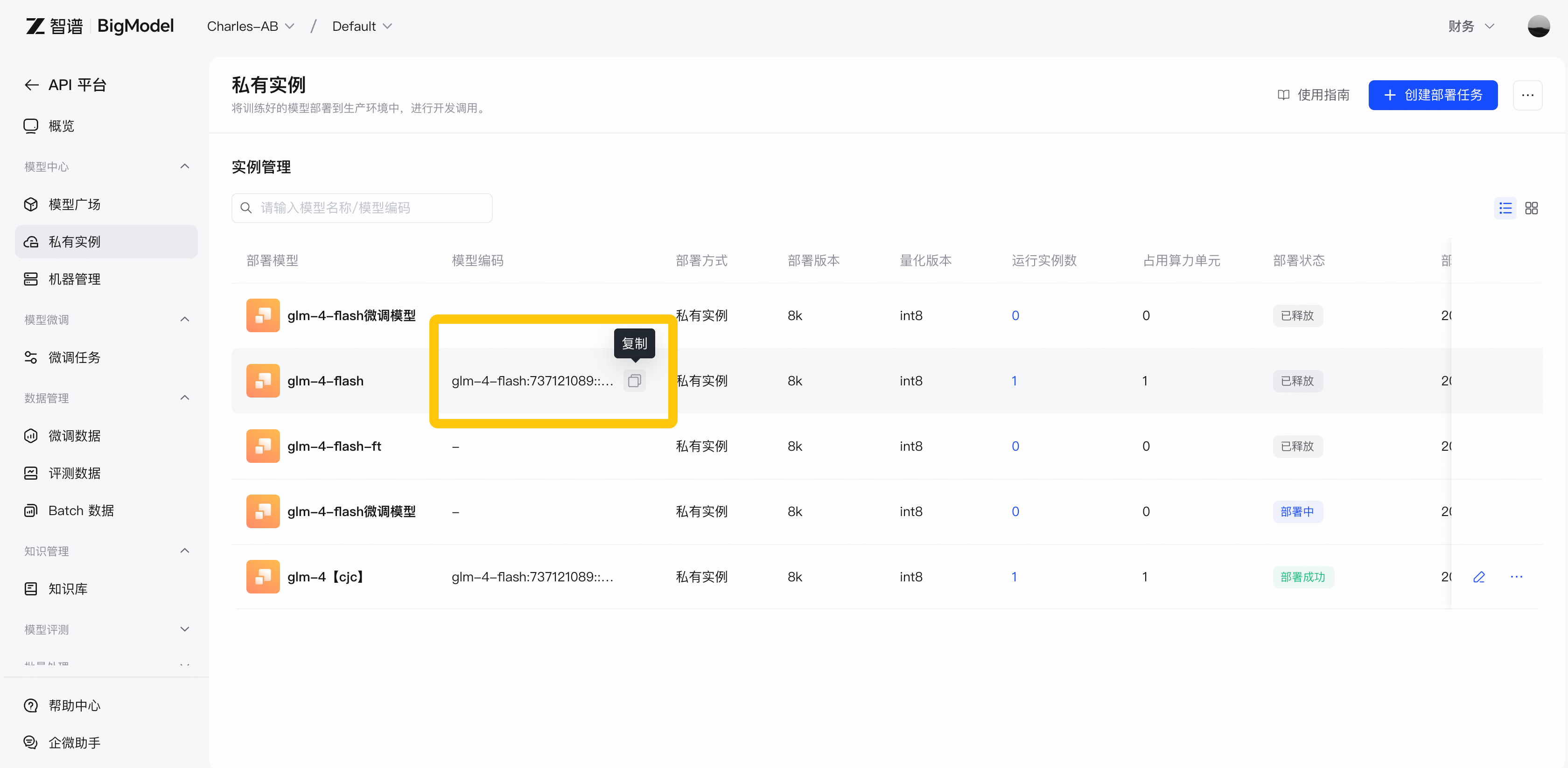Open the more options button beside 创建部署任务
Screen dimensions: 1568x768
[x=1527, y=95]
